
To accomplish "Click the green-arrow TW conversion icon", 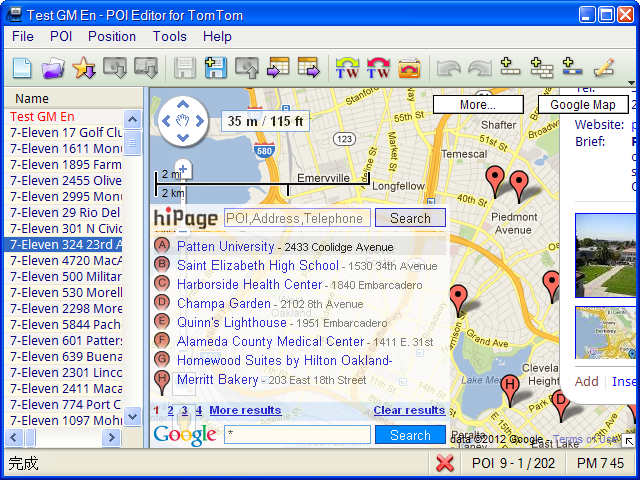I will (347, 68).
